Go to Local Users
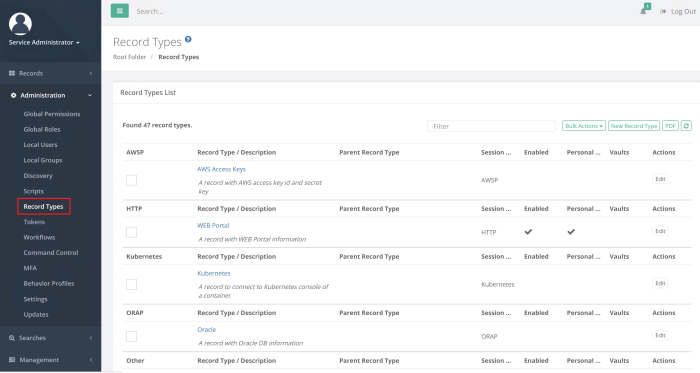Screen dimensions: 700x373 41,145
